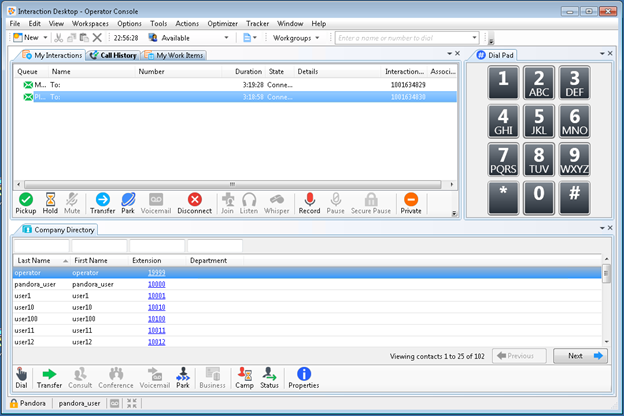
Task: Click the Pickup call icon
Action: pos(26,203)
